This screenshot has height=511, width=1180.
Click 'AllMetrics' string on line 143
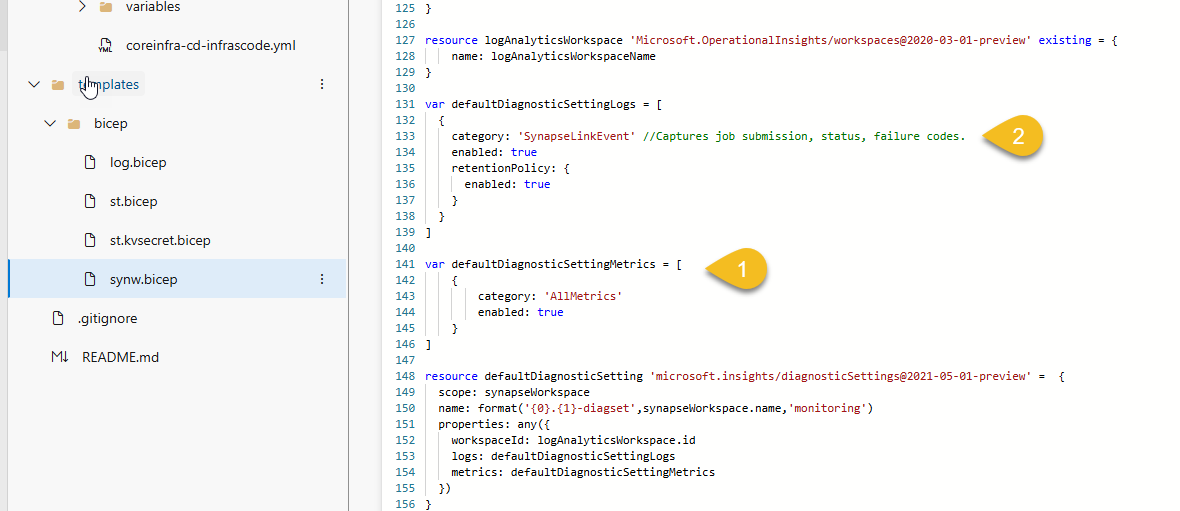coord(582,297)
